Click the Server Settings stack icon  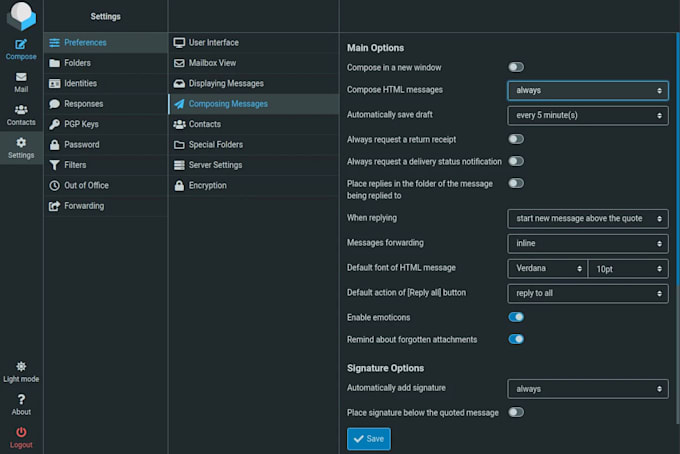[x=179, y=165]
